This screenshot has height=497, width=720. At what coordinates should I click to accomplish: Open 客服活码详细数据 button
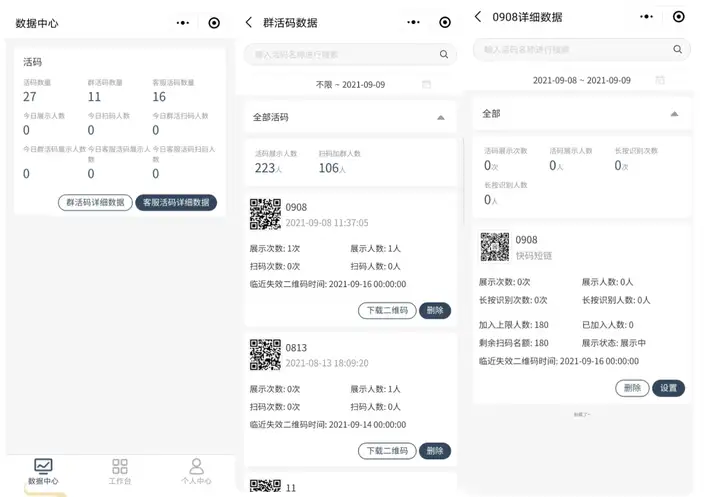point(176,203)
